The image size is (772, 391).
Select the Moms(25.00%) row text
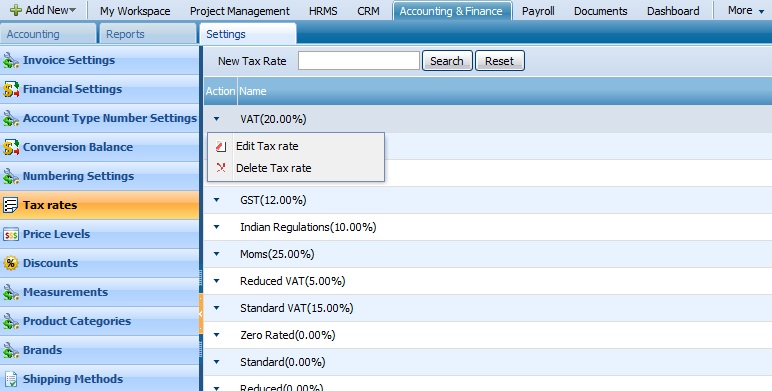coord(277,254)
